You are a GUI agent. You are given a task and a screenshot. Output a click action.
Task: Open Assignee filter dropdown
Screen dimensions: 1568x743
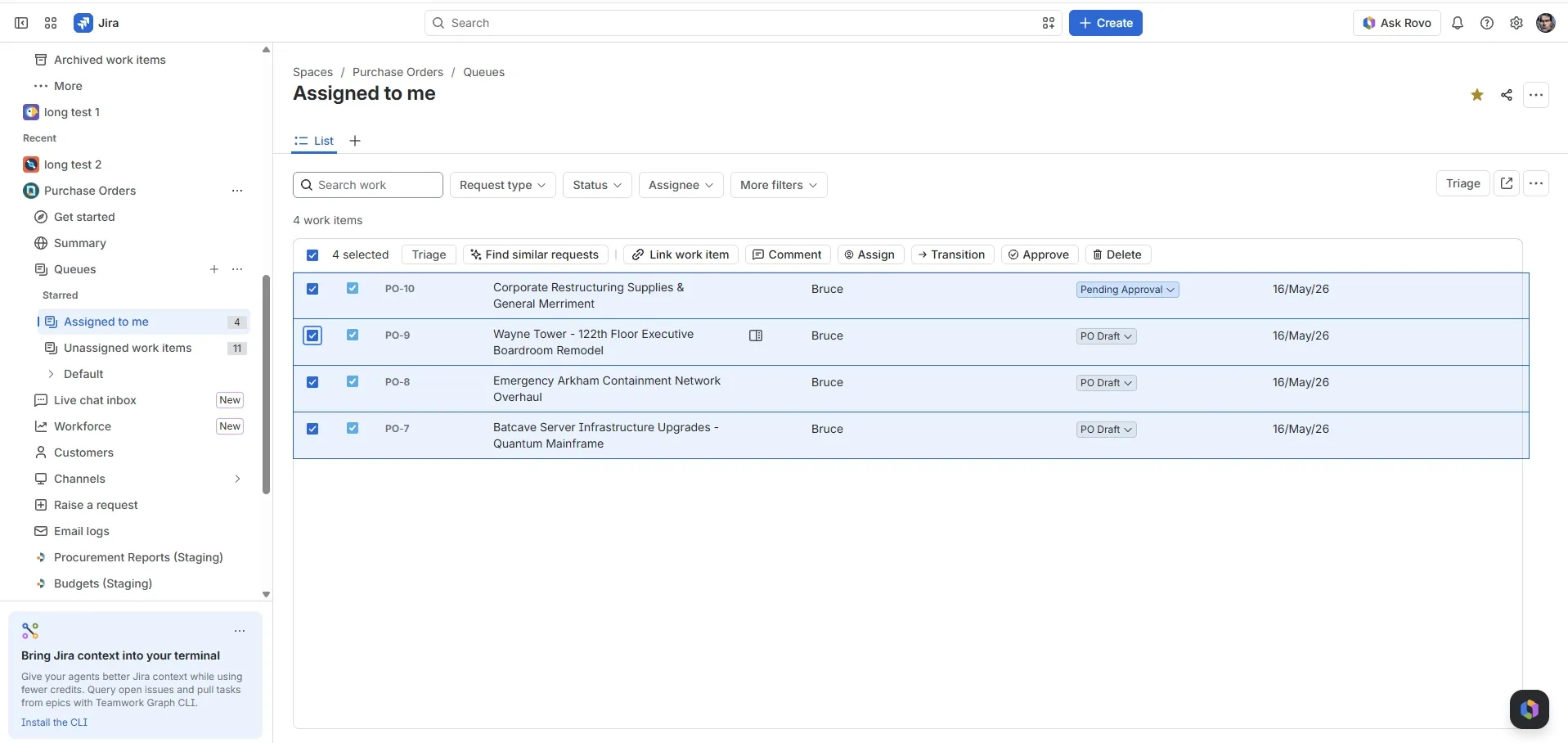681,185
